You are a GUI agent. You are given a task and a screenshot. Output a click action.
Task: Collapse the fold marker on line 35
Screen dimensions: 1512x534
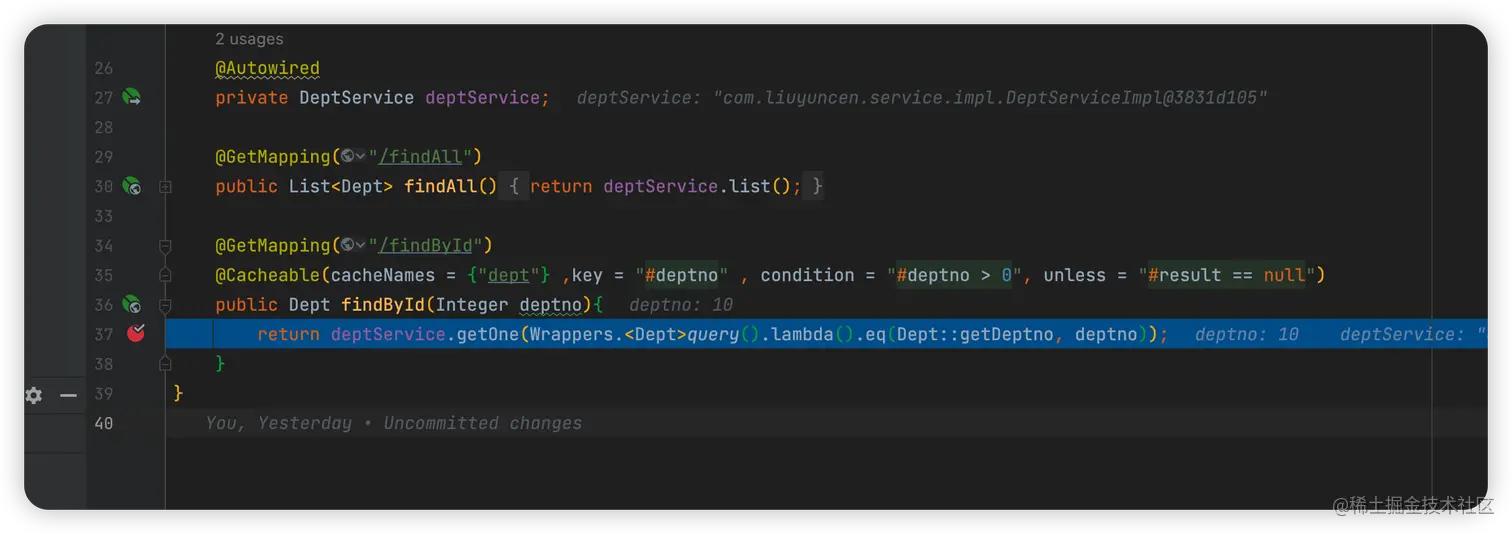[165, 275]
